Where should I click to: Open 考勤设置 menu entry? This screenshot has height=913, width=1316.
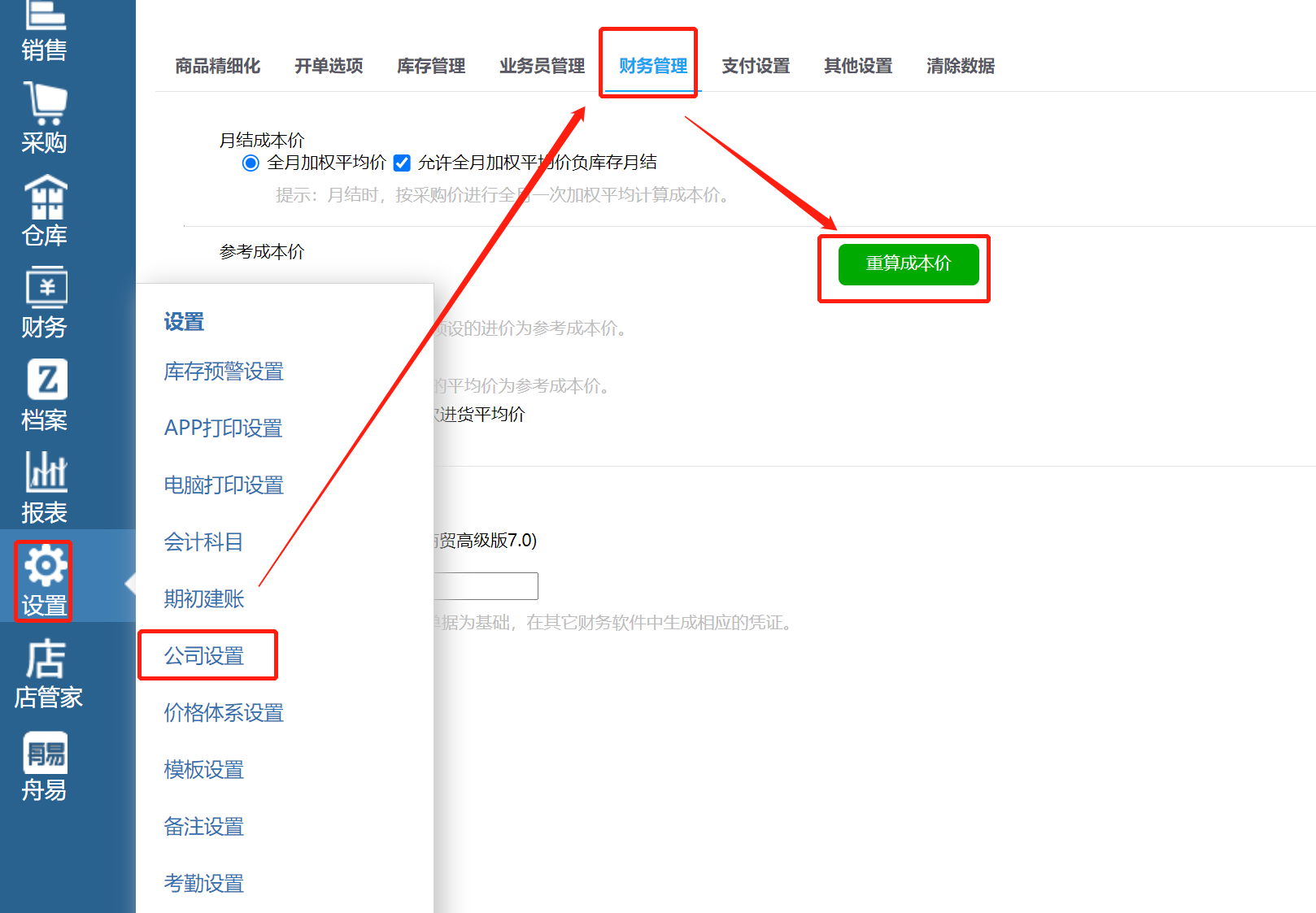[x=204, y=884]
